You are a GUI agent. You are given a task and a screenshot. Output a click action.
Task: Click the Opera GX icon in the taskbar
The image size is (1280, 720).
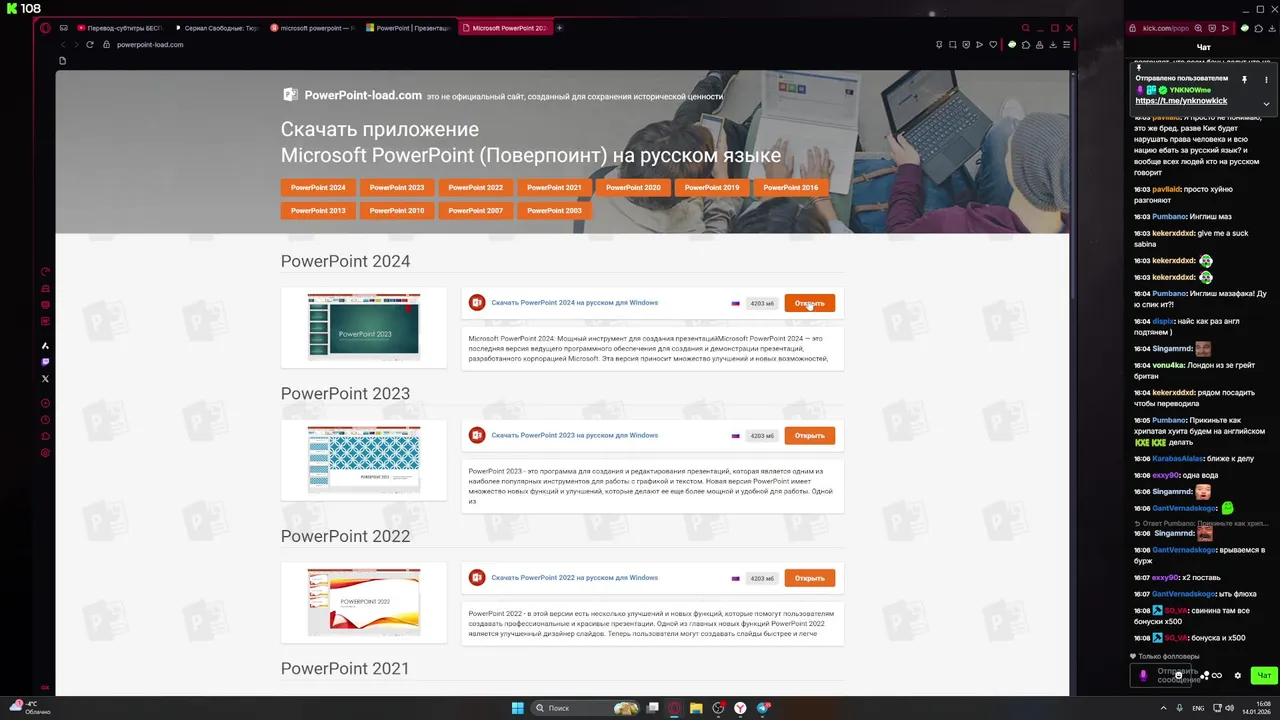674,708
